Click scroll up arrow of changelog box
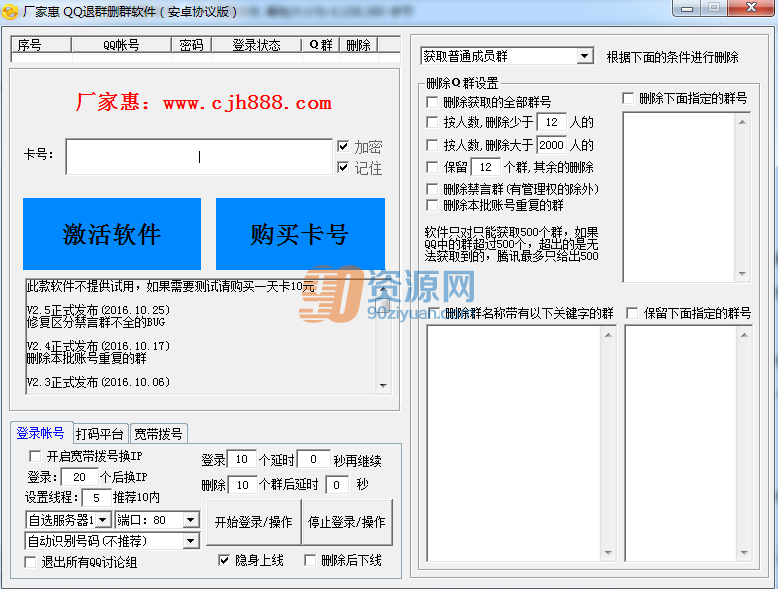Image resolution: width=778 pixels, height=589 pixels. (x=383, y=289)
